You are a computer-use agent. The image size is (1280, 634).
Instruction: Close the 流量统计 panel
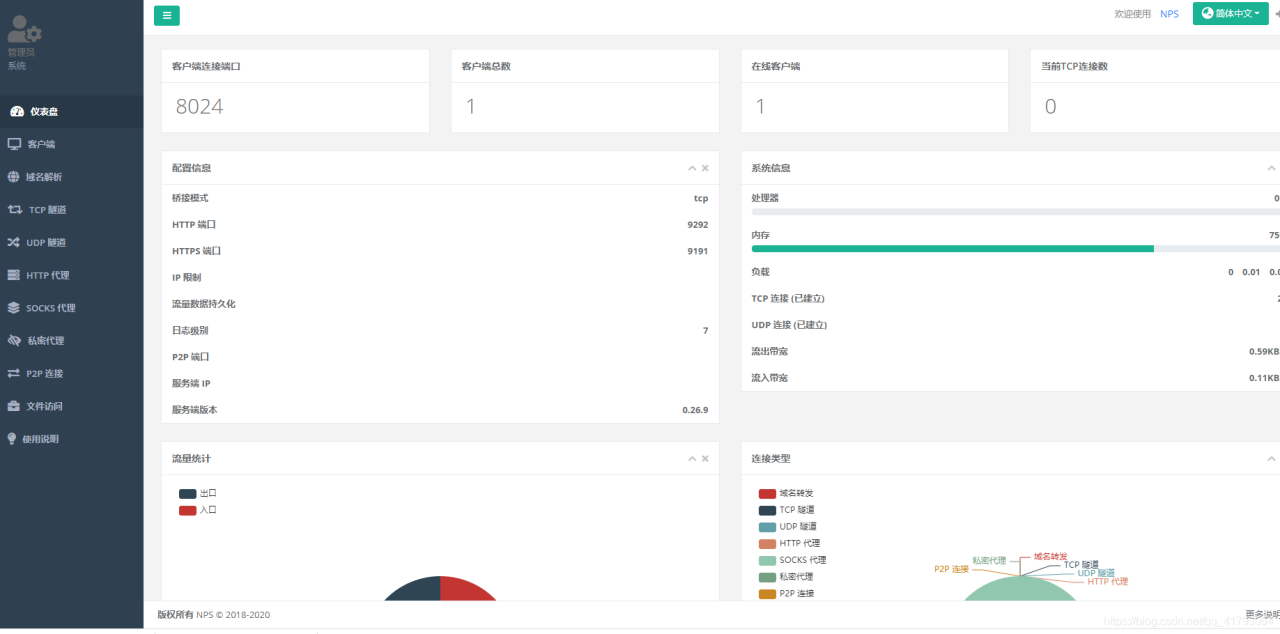tap(705, 458)
